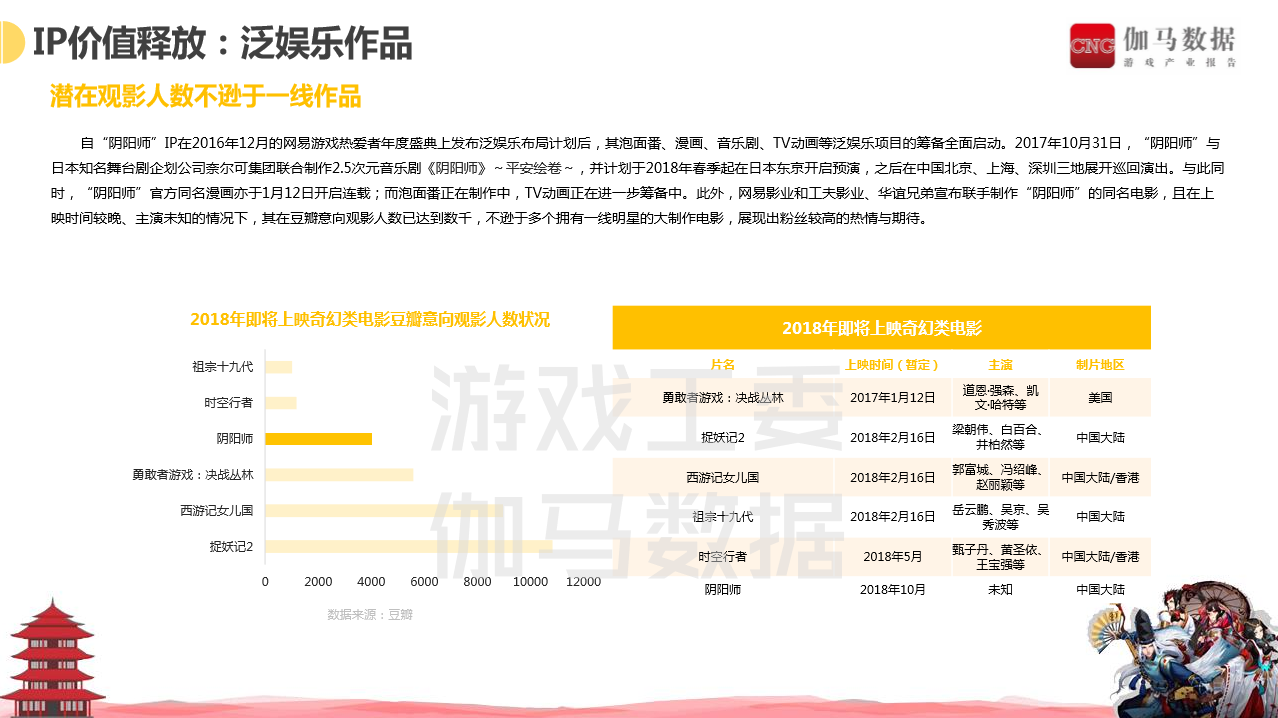Select the highlighted 阴阳师 bar in the chart
This screenshot has width=1278, height=718.
tap(318, 439)
